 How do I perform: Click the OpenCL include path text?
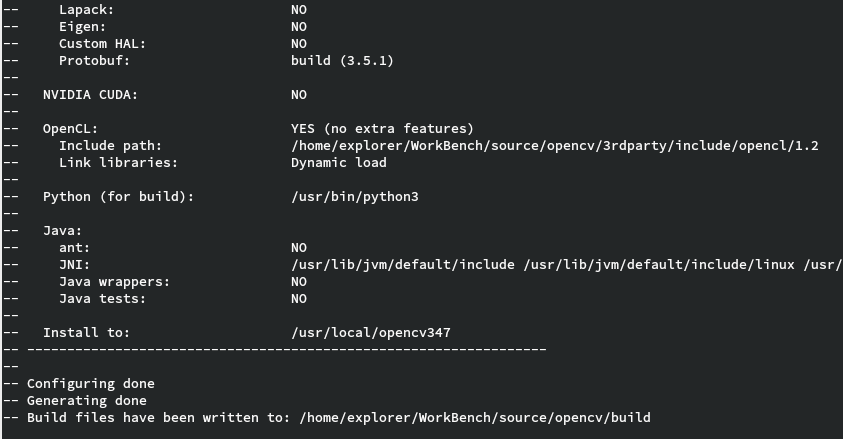pyautogui.click(x=554, y=146)
